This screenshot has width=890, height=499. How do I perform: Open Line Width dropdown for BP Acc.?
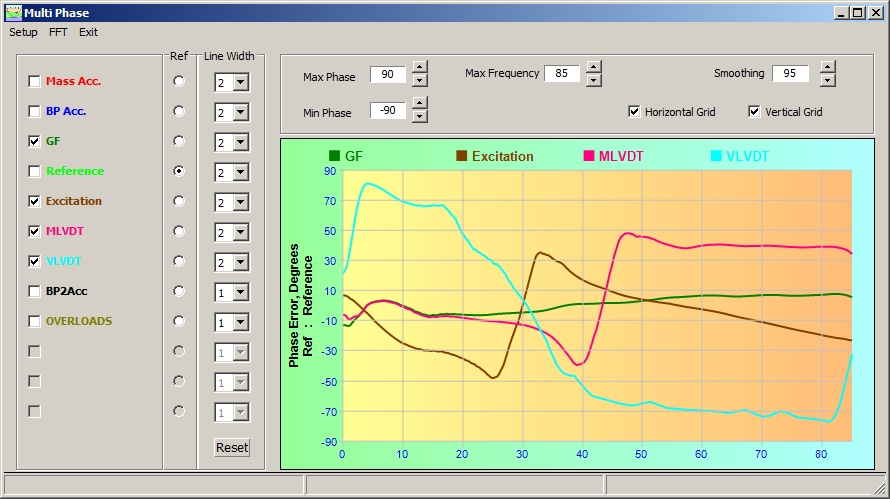[x=241, y=112]
